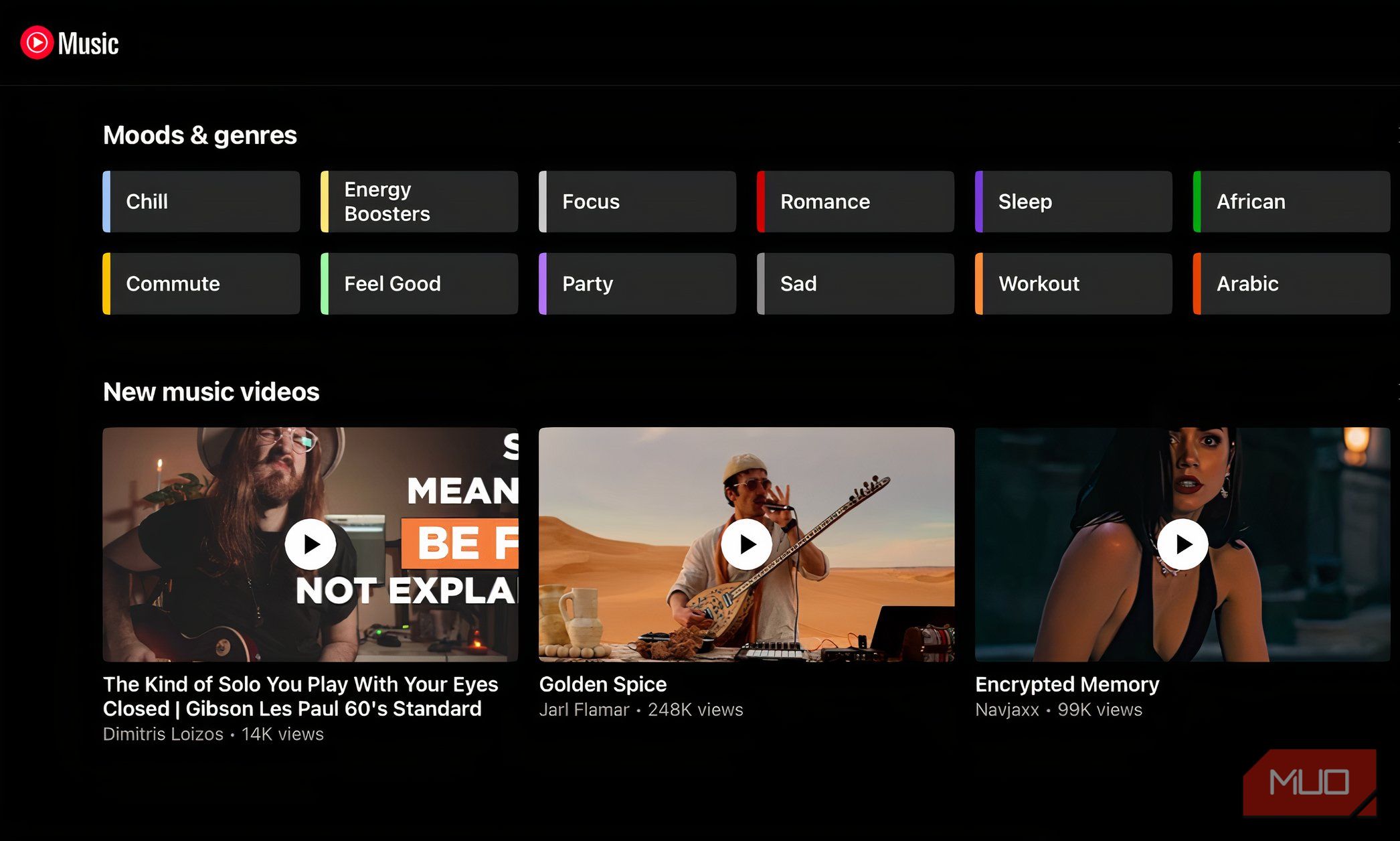Click the Golden Spice video title
Viewport: 1400px width, 841px height.
click(602, 684)
